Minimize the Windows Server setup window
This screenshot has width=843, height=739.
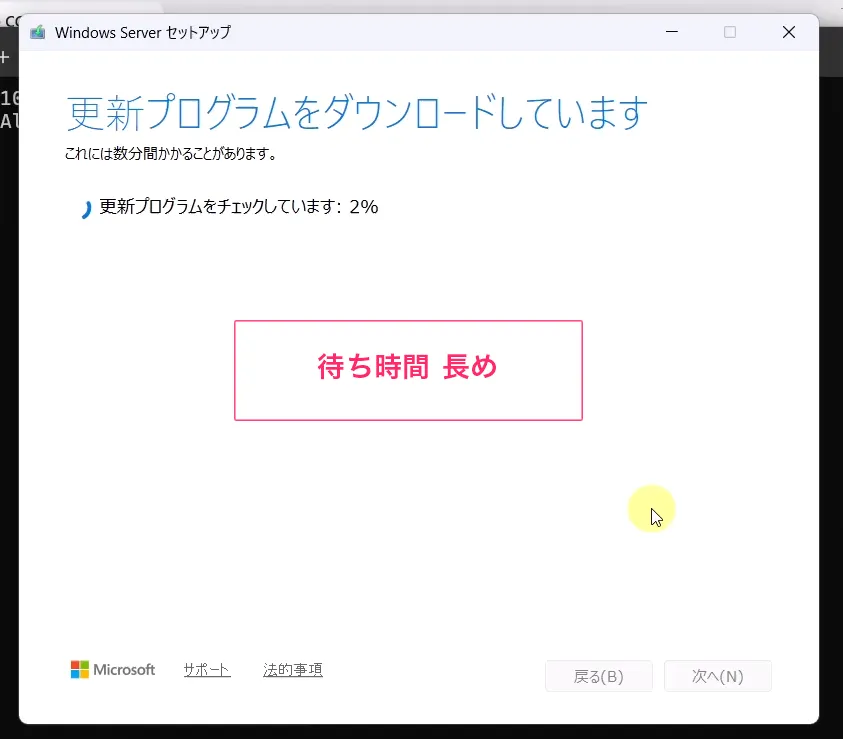pos(671,32)
